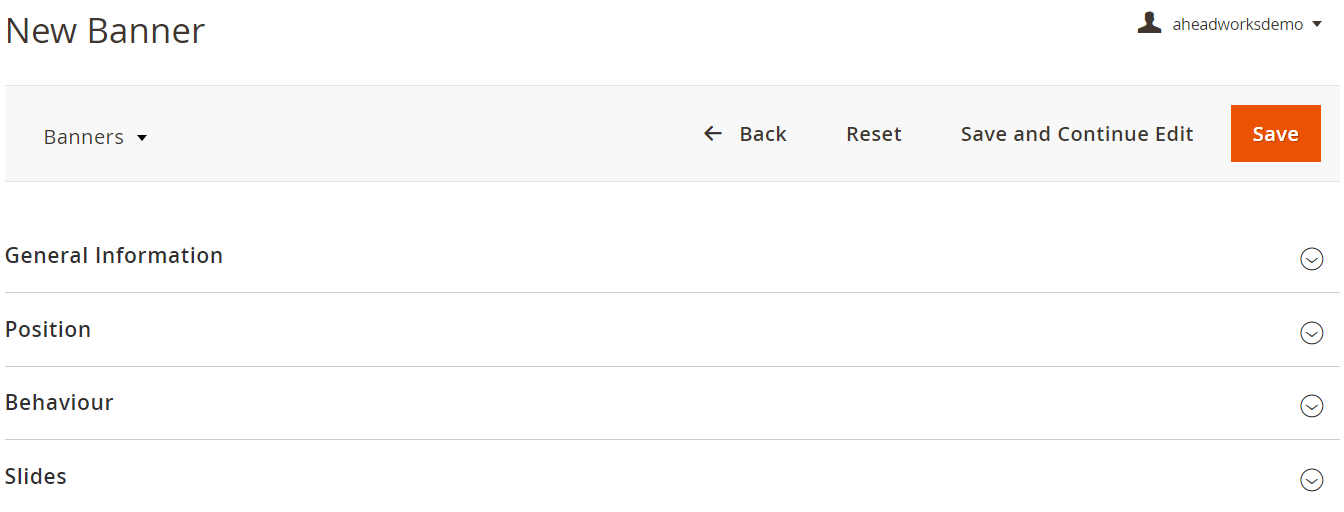Open the Slides section title

(x=36, y=476)
